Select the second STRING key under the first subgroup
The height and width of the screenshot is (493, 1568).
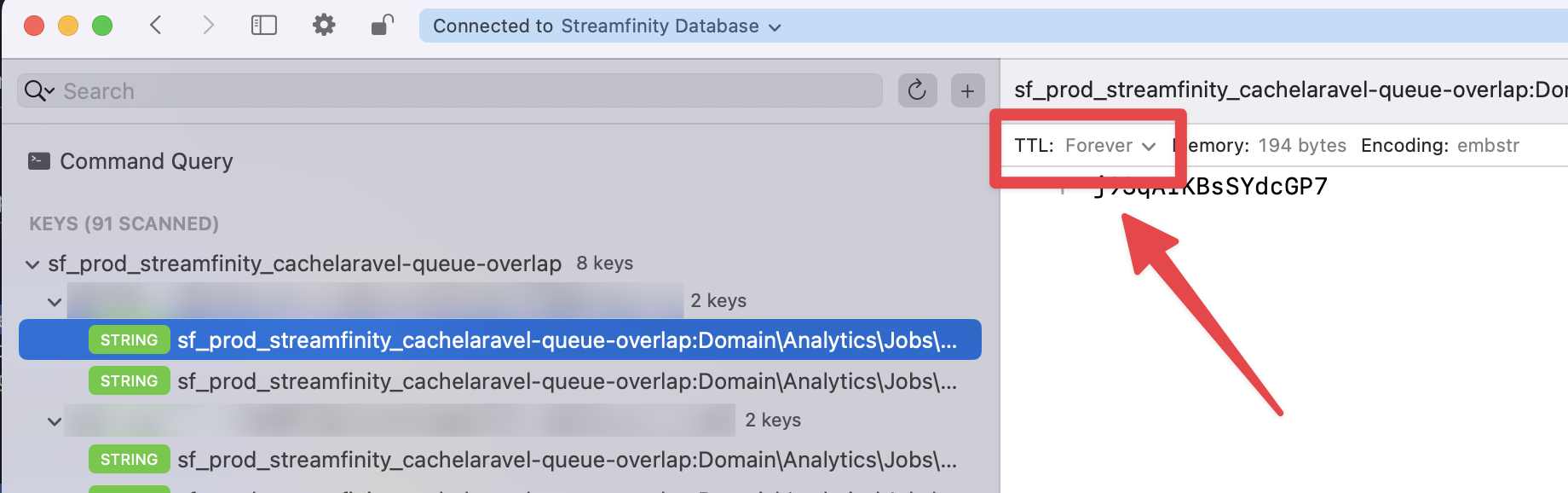pyautogui.click(x=500, y=380)
